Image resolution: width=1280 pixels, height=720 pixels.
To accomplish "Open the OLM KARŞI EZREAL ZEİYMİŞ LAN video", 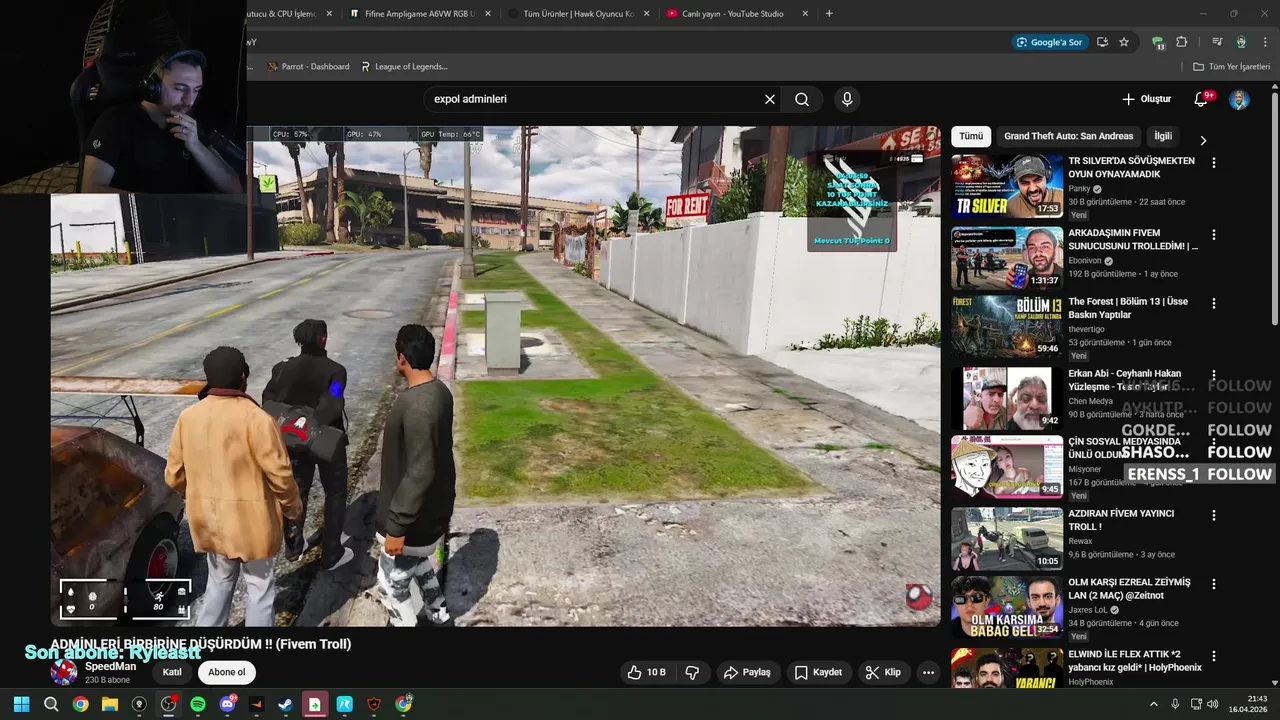I will pos(1007,607).
